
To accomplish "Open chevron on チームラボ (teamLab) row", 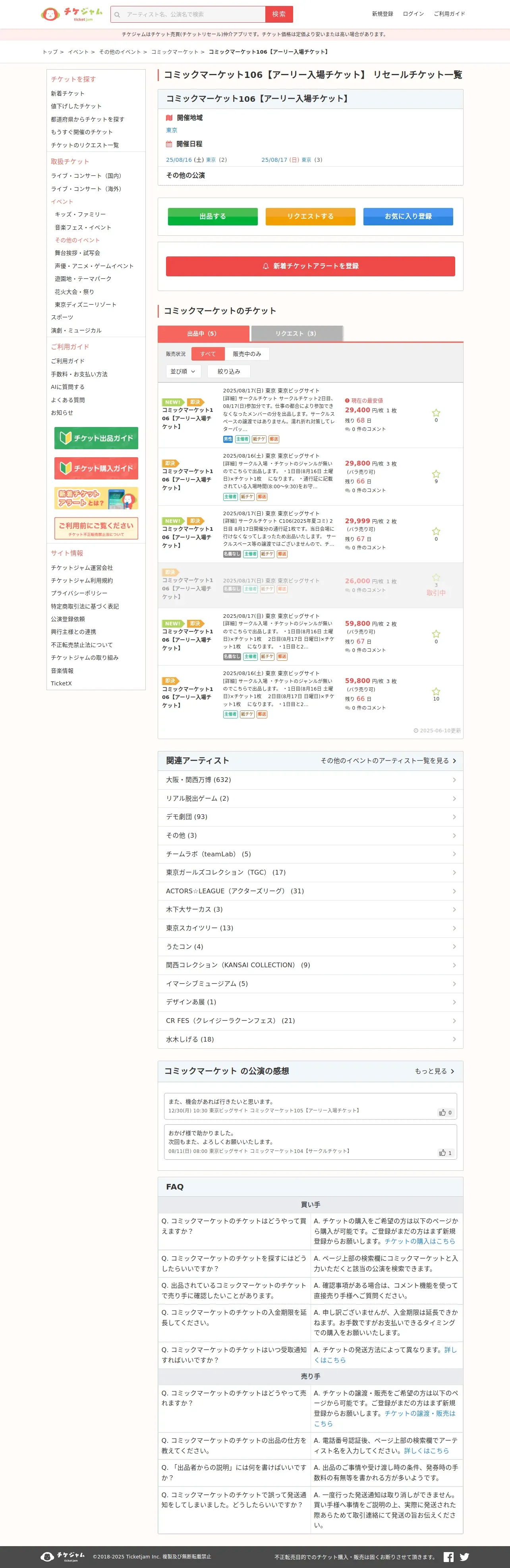I will (454, 854).
